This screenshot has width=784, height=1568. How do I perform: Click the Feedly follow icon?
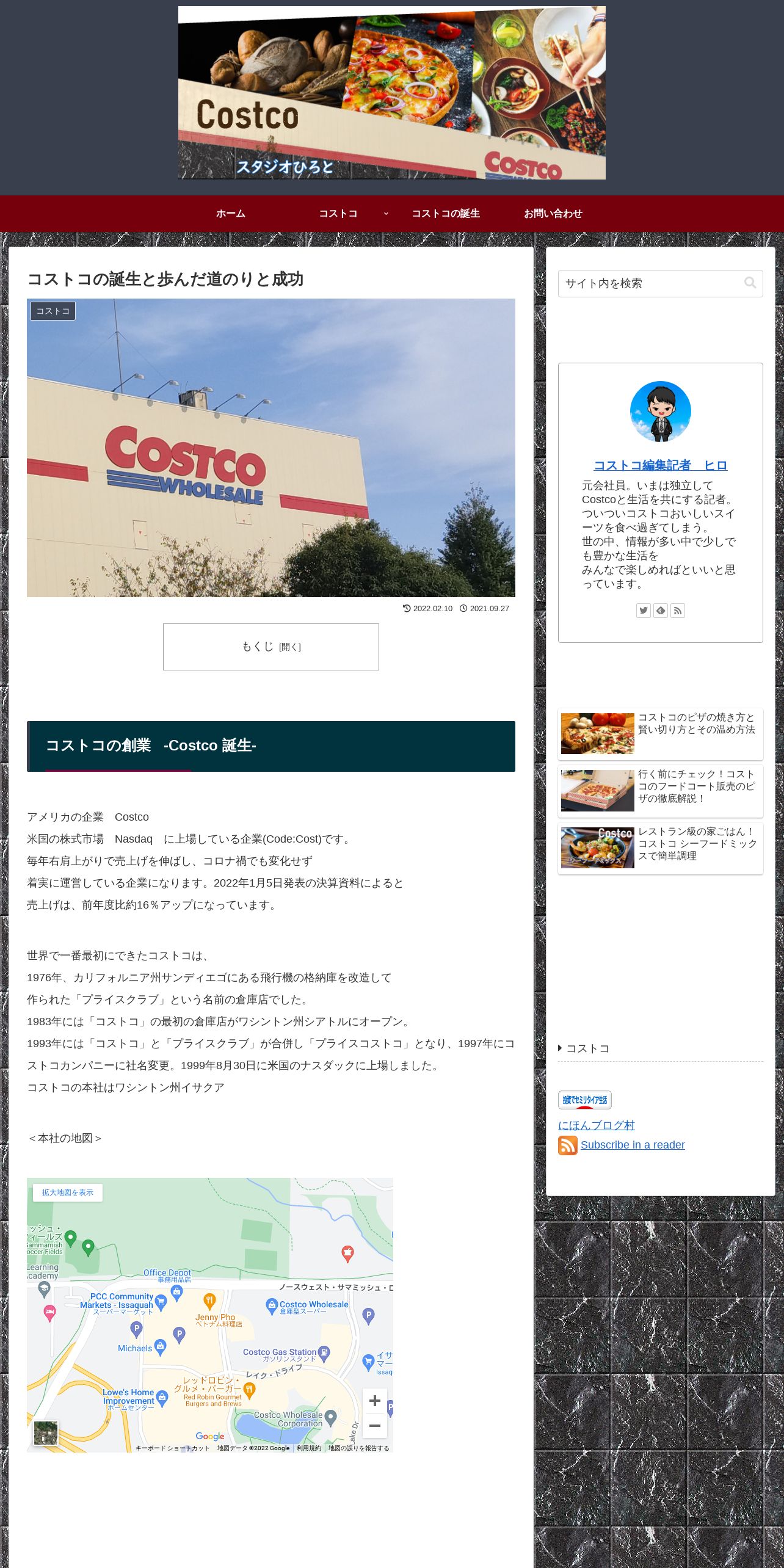pyautogui.click(x=661, y=611)
